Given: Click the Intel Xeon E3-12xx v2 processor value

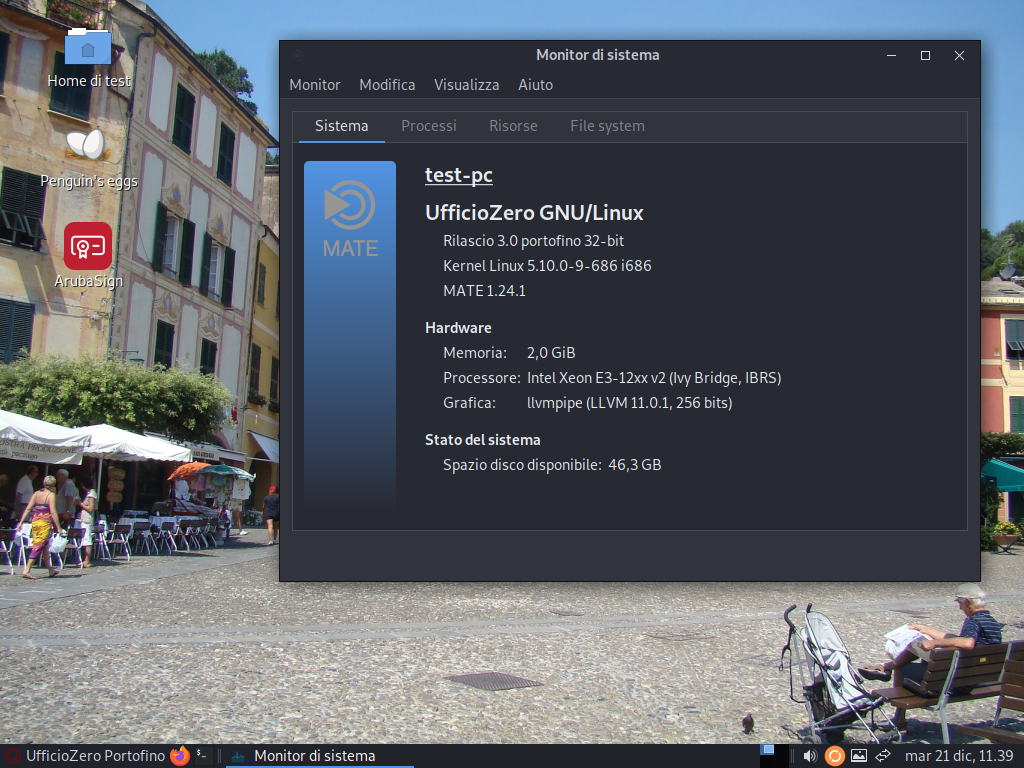Looking at the screenshot, I should click(654, 378).
